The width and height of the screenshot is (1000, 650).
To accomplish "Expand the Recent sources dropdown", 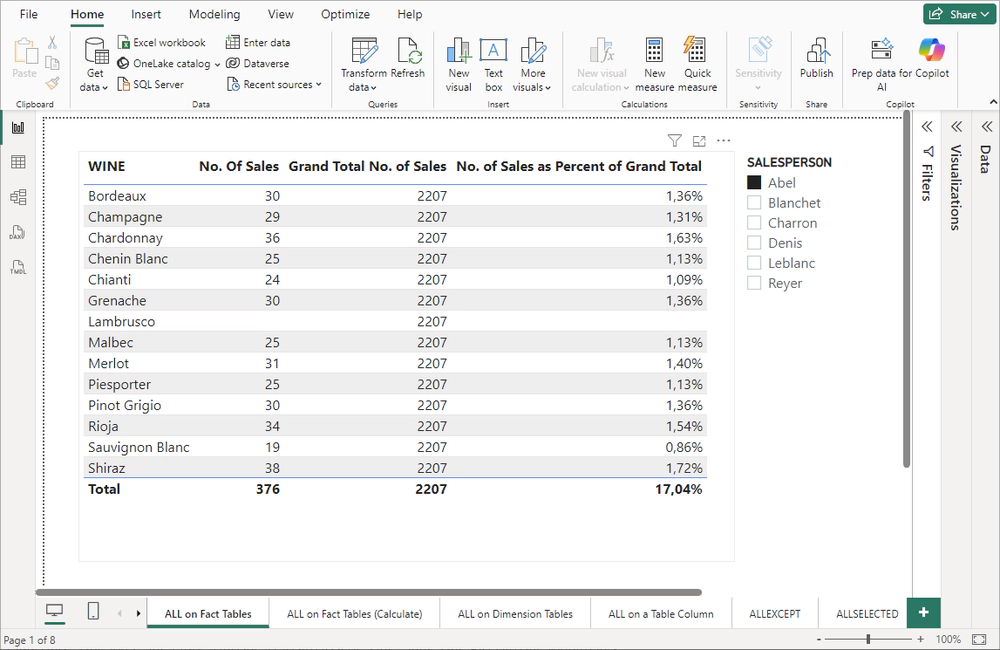I will 318,84.
